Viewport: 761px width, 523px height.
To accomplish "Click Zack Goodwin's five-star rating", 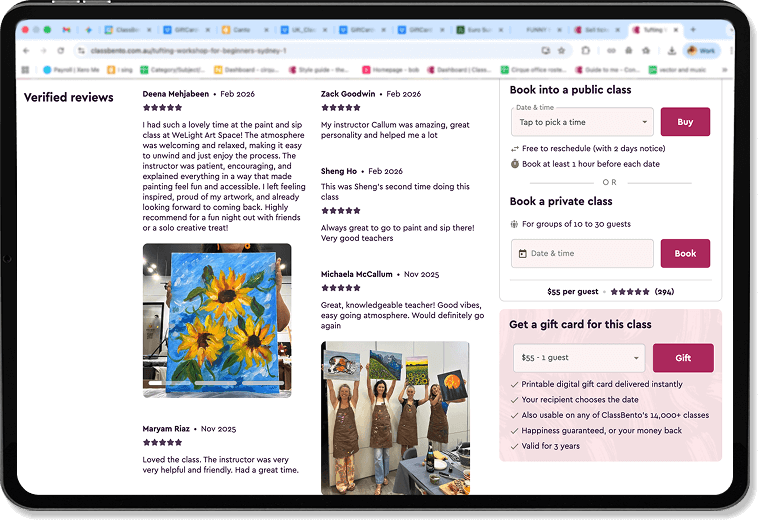I will 341,108.
